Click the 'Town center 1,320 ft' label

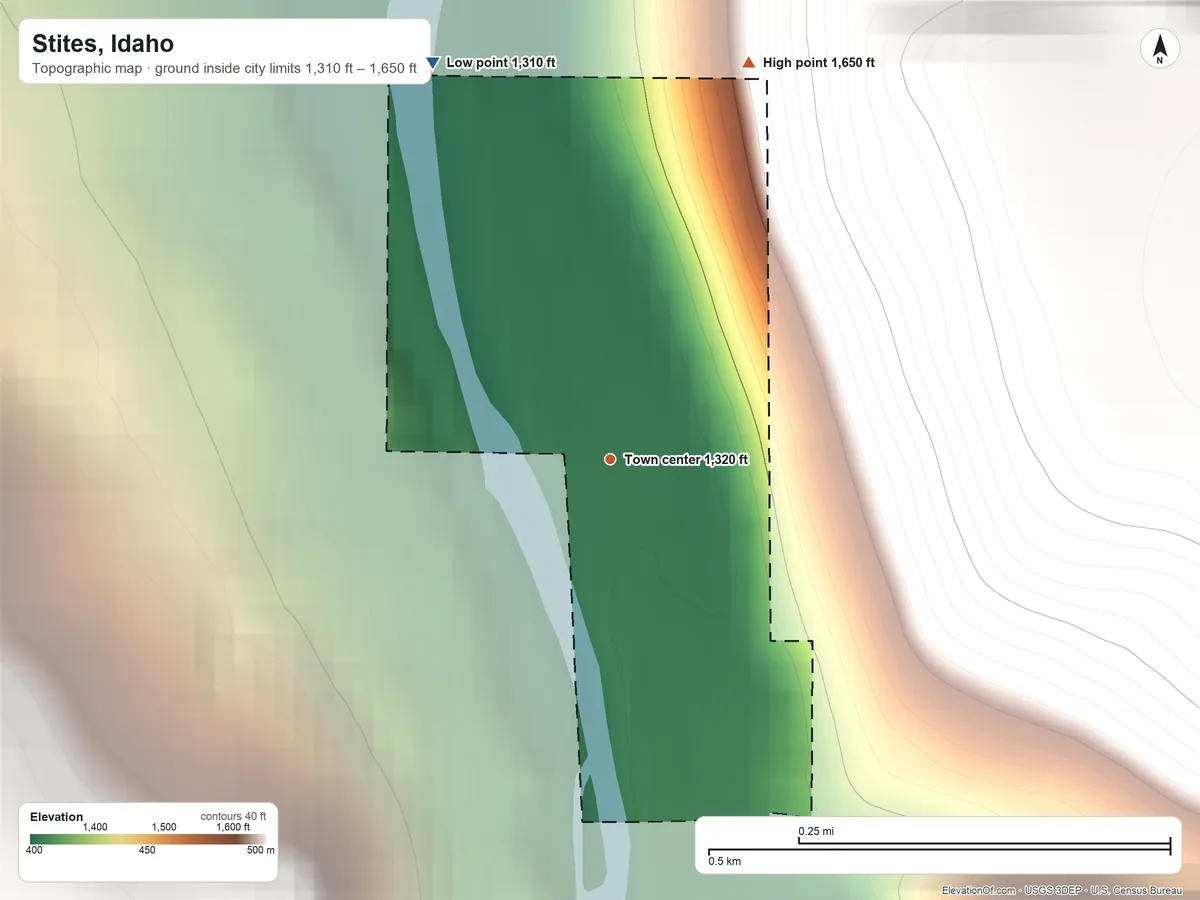click(x=686, y=460)
